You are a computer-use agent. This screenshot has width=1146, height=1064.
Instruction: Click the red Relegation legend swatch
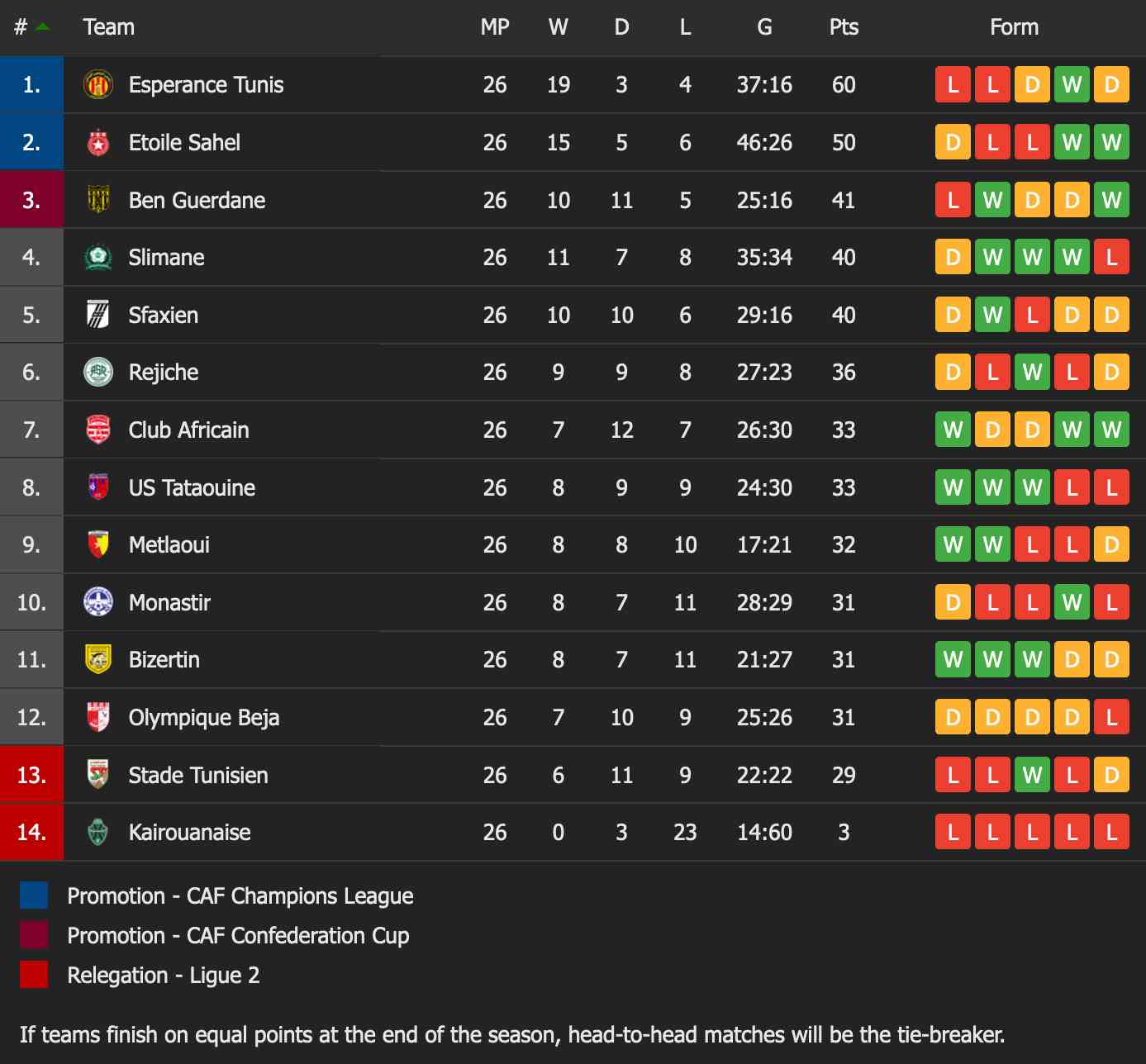34,975
